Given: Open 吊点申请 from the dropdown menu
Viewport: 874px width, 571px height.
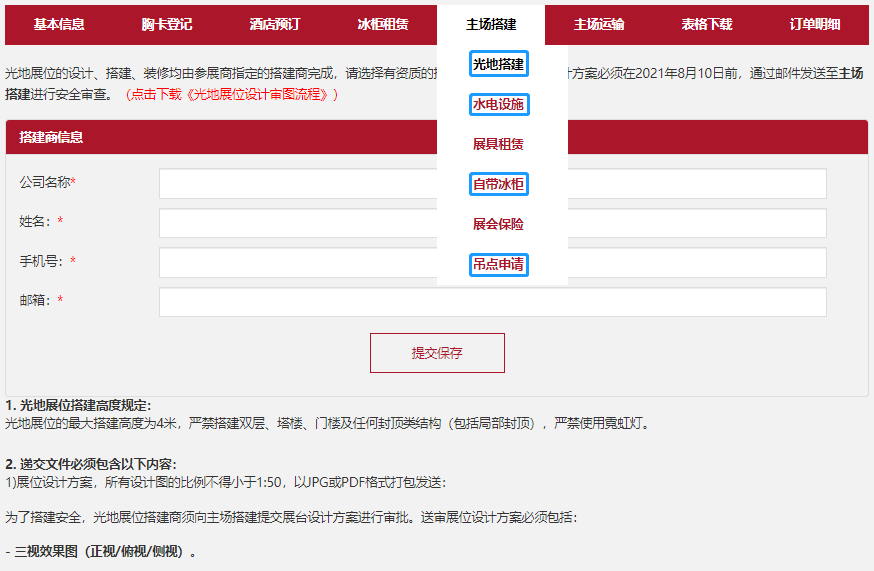Looking at the screenshot, I should pyautogui.click(x=498, y=265).
